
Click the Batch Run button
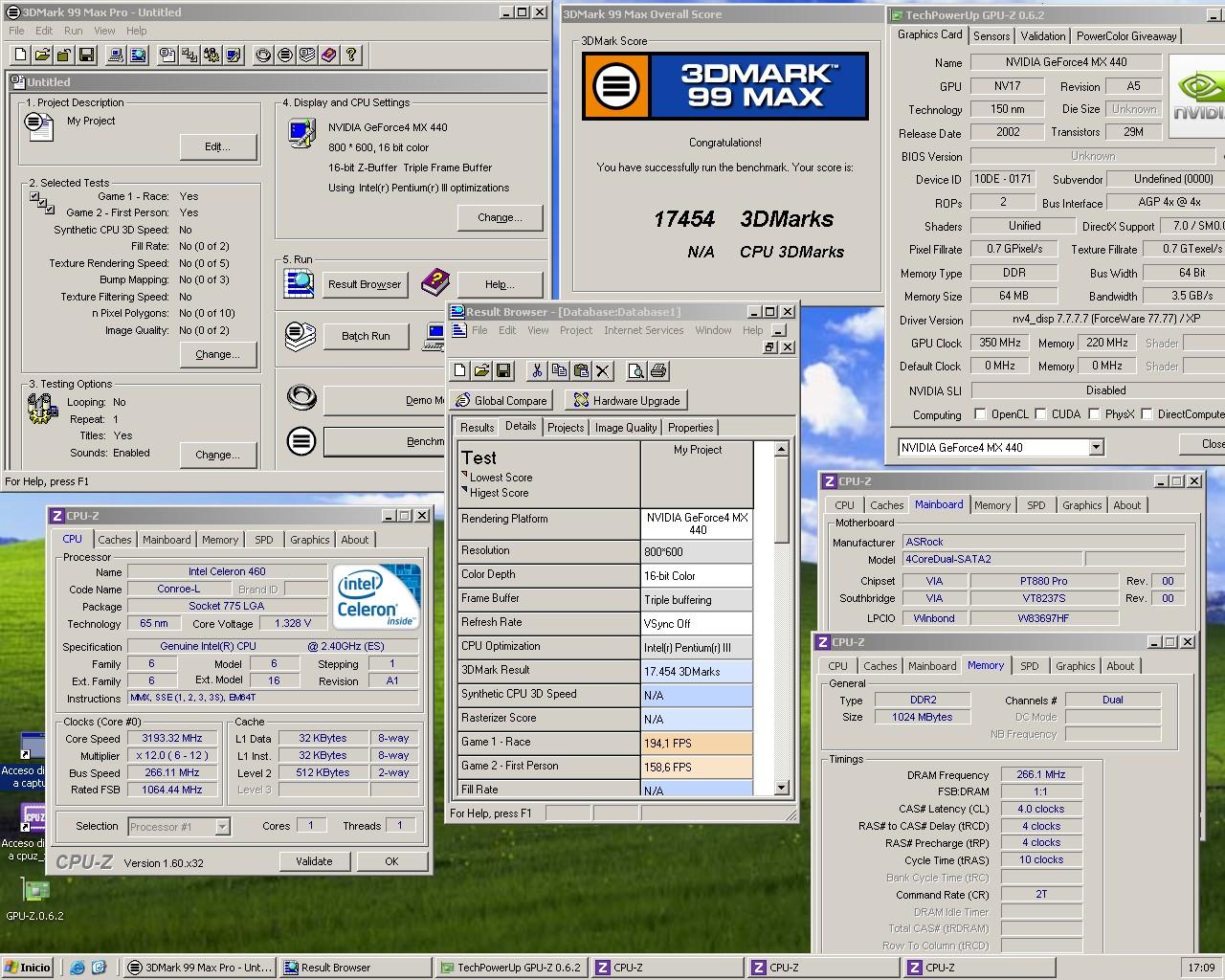(366, 336)
